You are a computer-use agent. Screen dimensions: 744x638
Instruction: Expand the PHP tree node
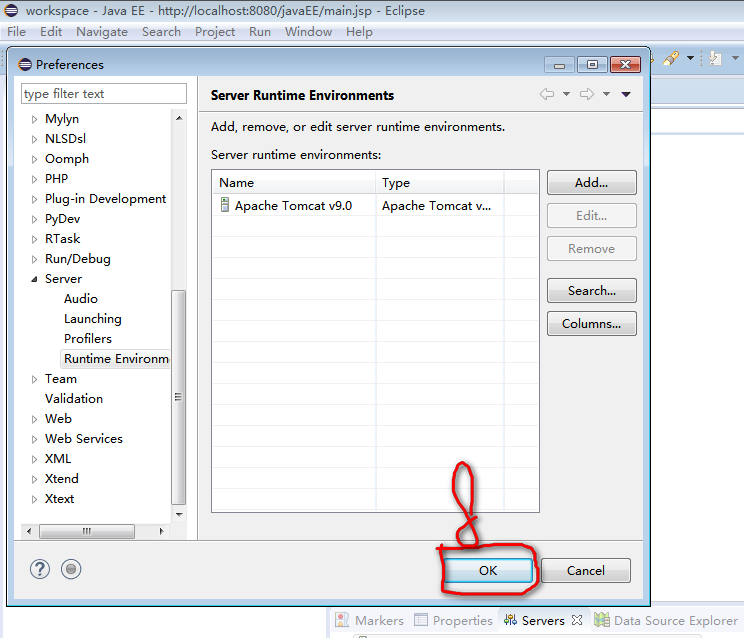34,179
